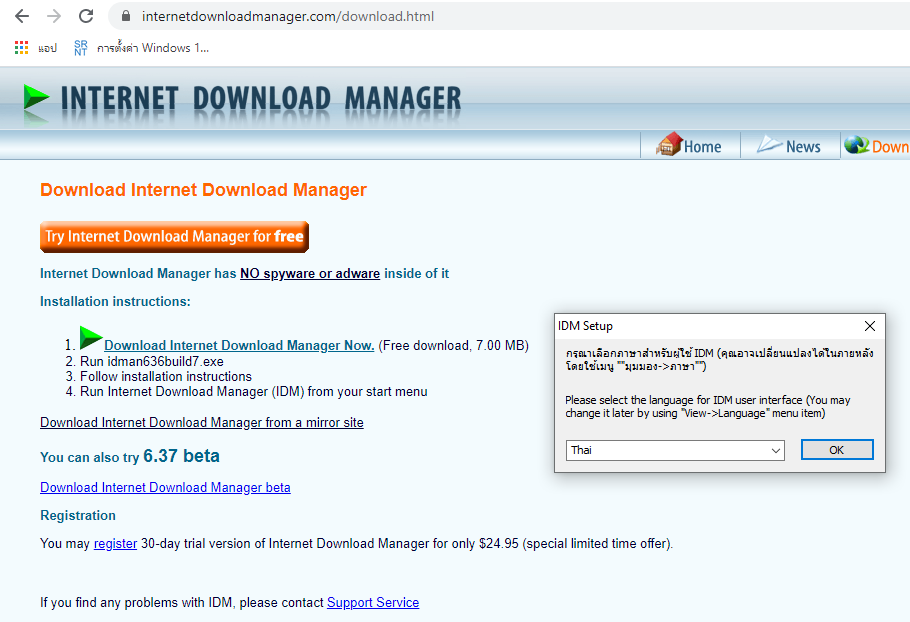910x622 pixels.
Task: Click the green IDM logo arrow
Action: (36, 97)
